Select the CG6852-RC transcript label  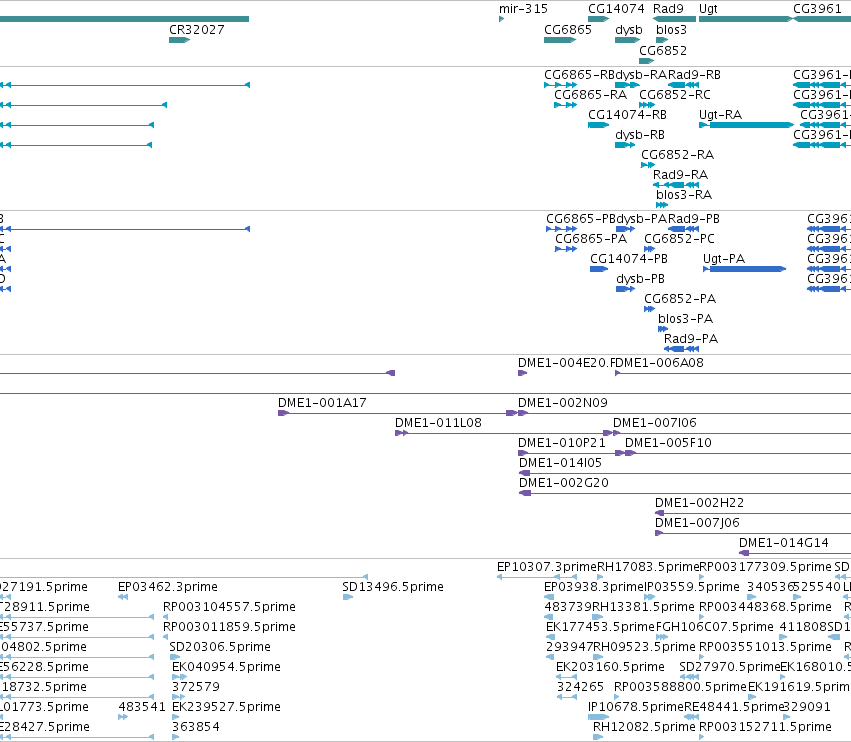click(675, 94)
